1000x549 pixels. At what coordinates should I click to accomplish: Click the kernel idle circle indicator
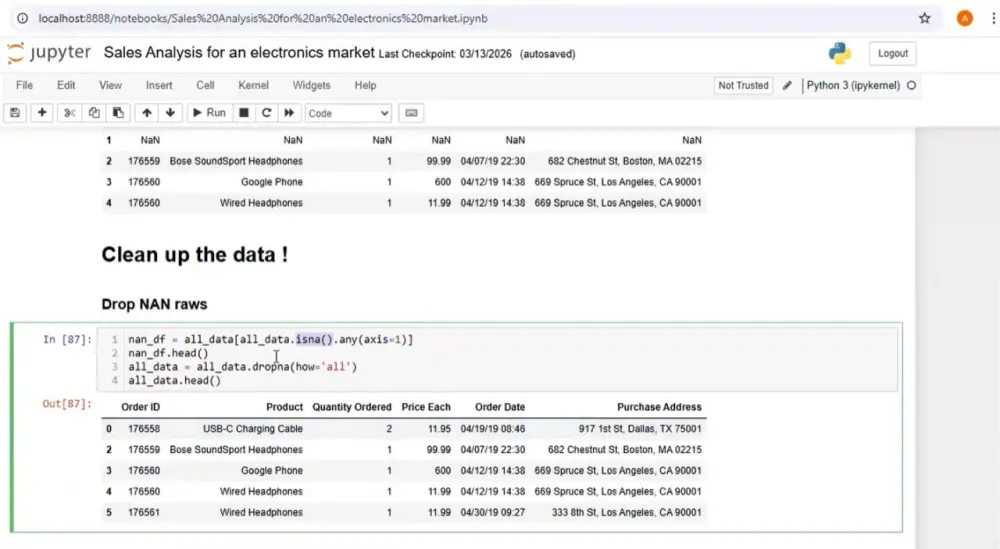pos(911,85)
